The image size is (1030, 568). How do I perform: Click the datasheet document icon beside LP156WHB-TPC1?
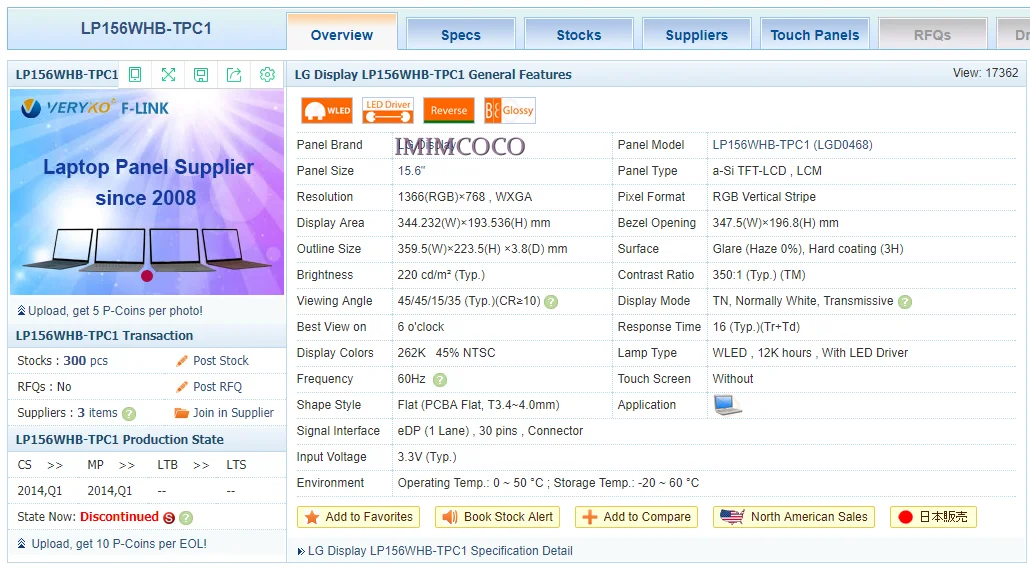[x=135, y=75]
